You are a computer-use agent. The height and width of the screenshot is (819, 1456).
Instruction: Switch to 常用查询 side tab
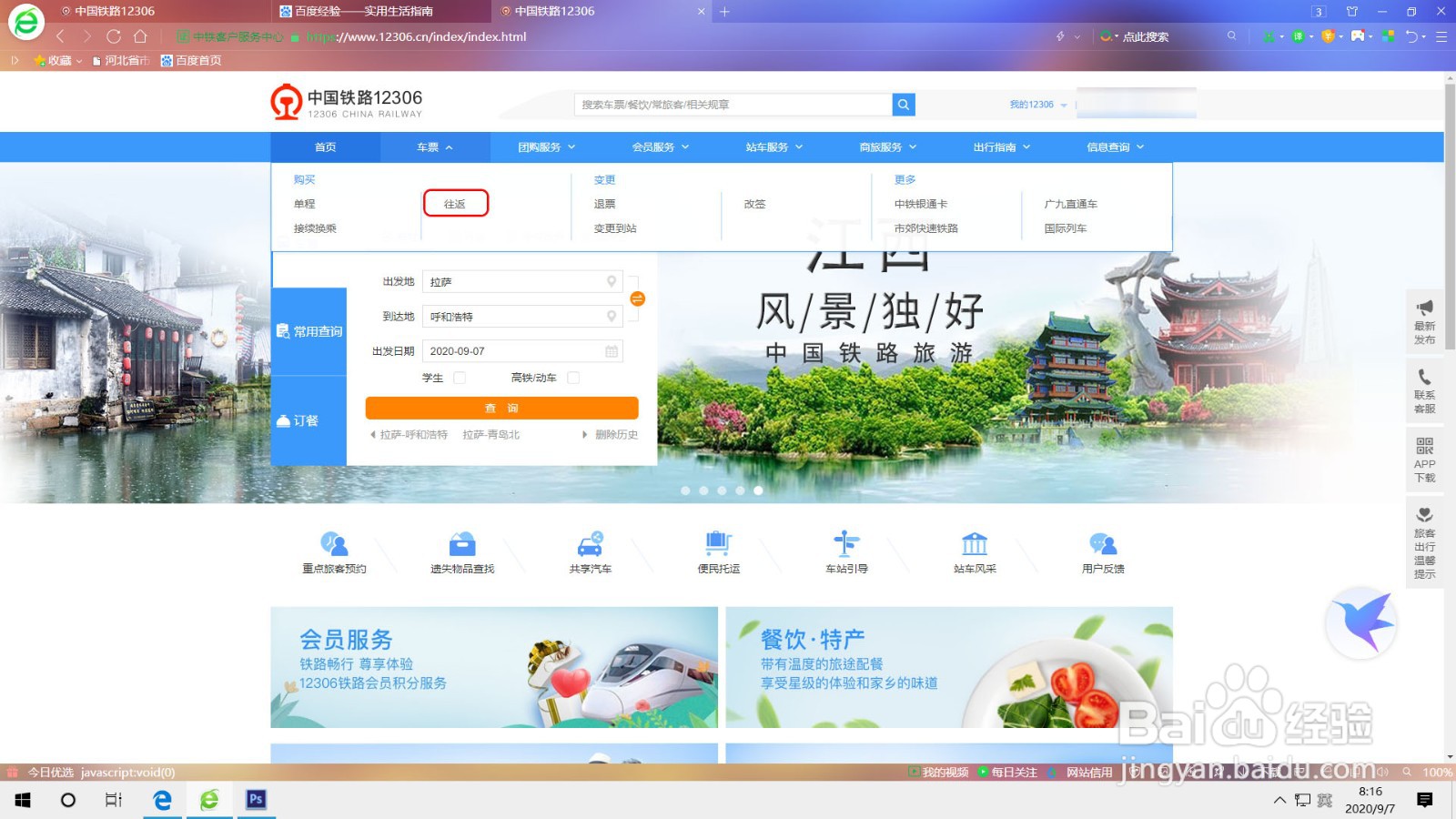[309, 331]
